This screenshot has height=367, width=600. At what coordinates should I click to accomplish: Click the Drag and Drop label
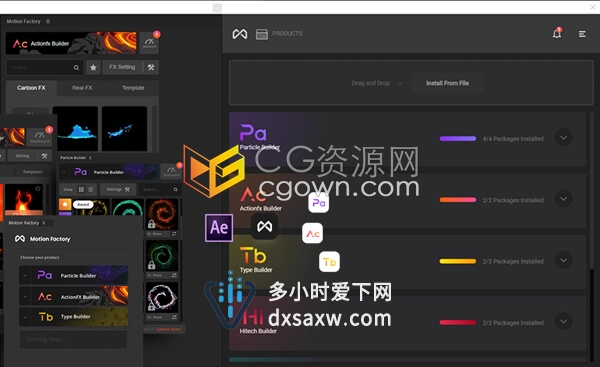point(370,83)
